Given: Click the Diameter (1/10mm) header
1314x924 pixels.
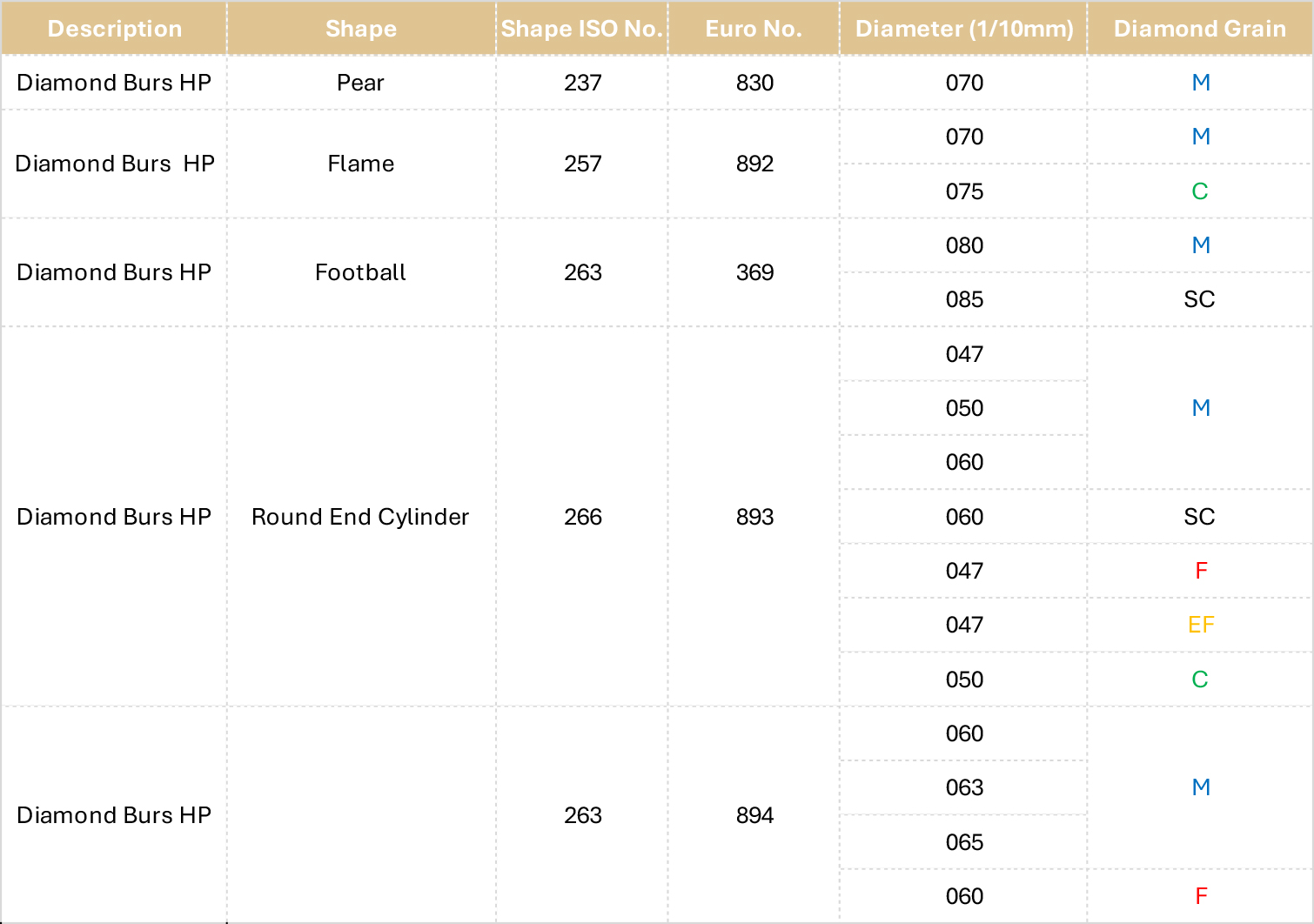Looking at the screenshot, I should (964, 29).
